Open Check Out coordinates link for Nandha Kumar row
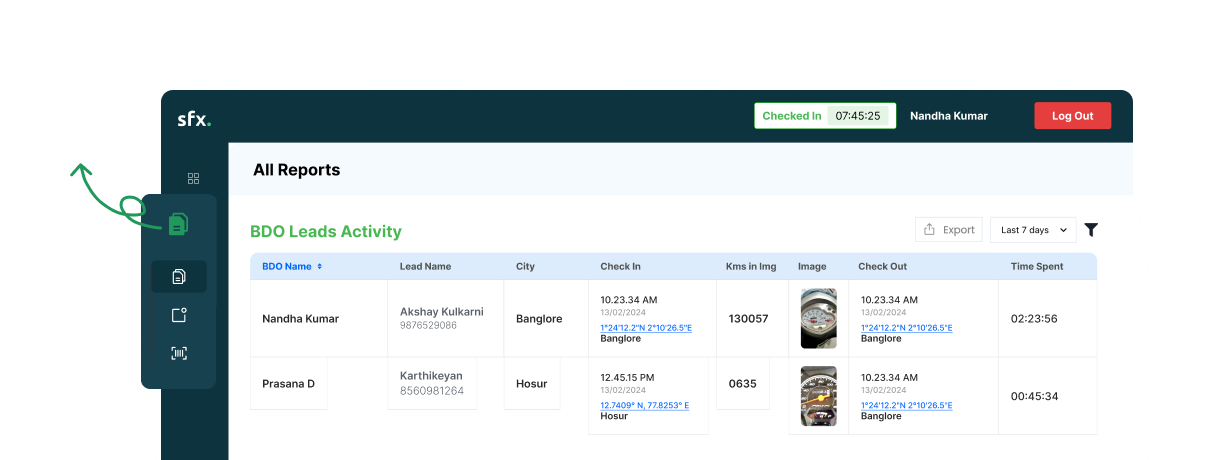This screenshot has height=460, width=1227. [x=906, y=328]
